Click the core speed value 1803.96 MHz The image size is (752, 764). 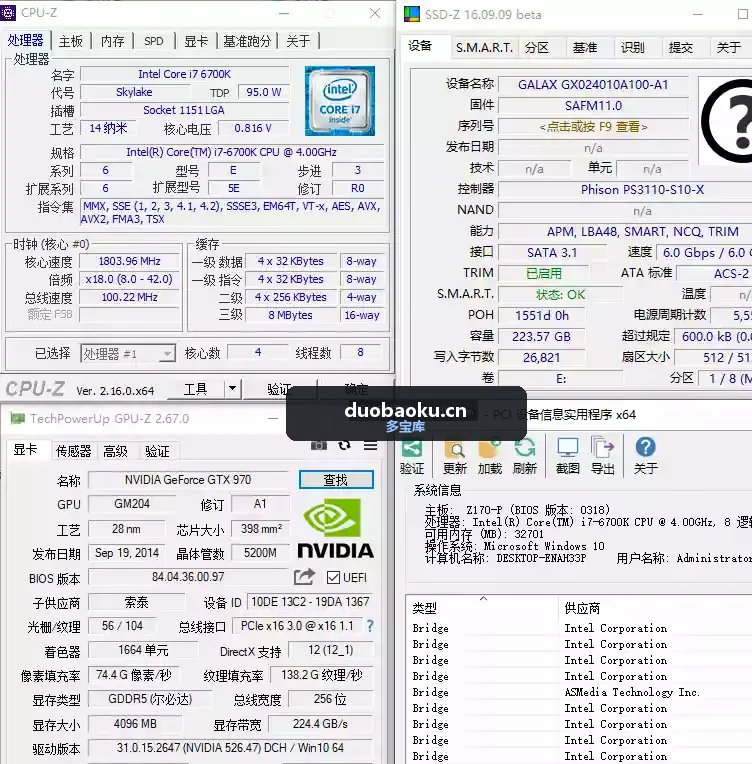pos(130,261)
